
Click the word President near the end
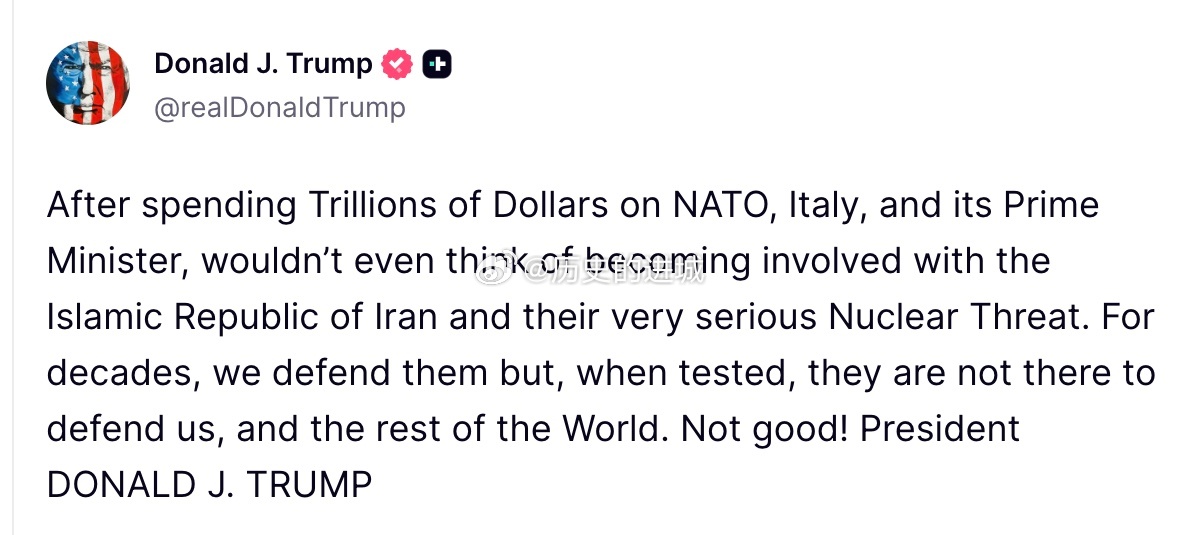click(940, 430)
